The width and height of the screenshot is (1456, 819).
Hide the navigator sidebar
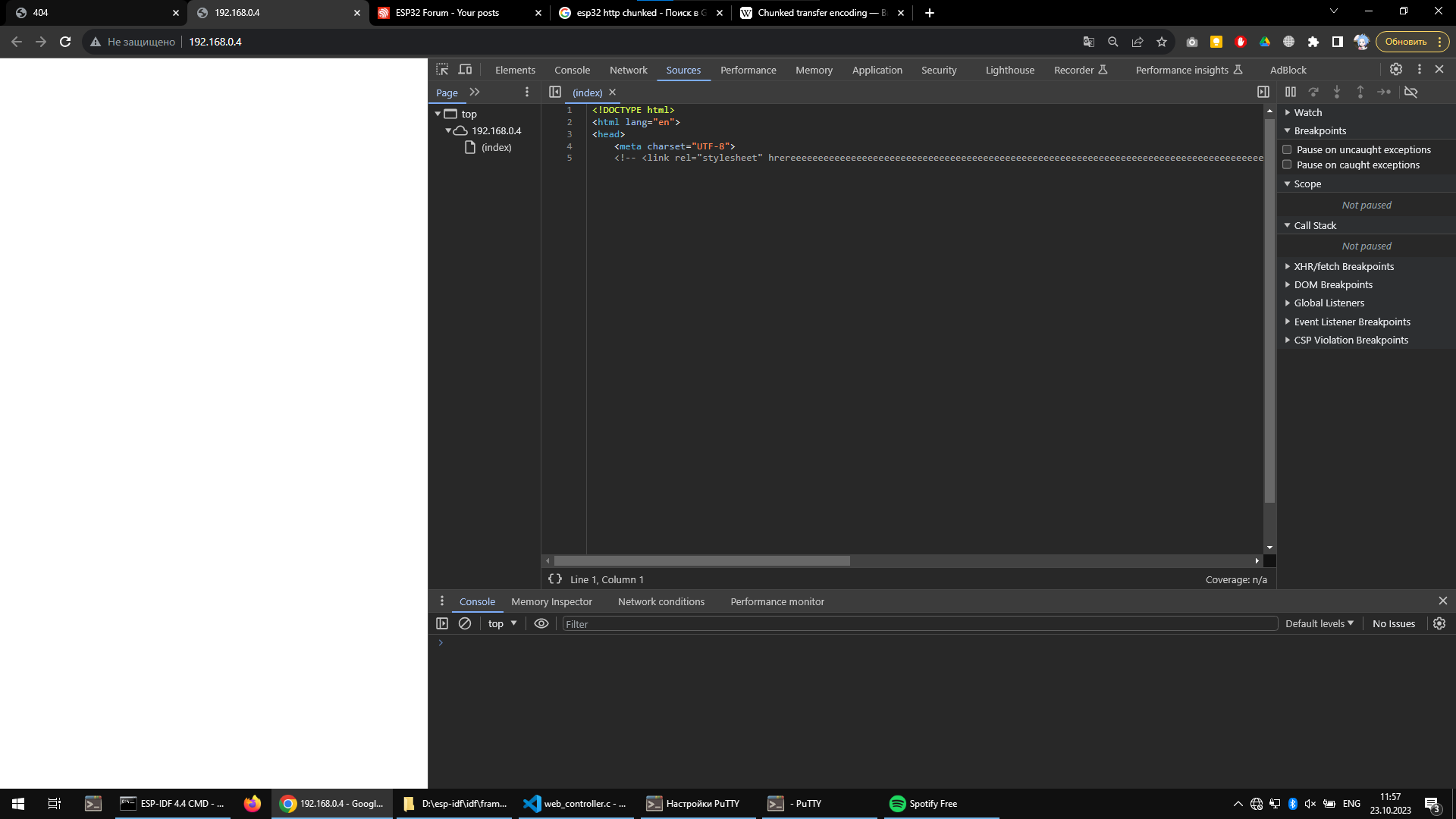coord(555,92)
